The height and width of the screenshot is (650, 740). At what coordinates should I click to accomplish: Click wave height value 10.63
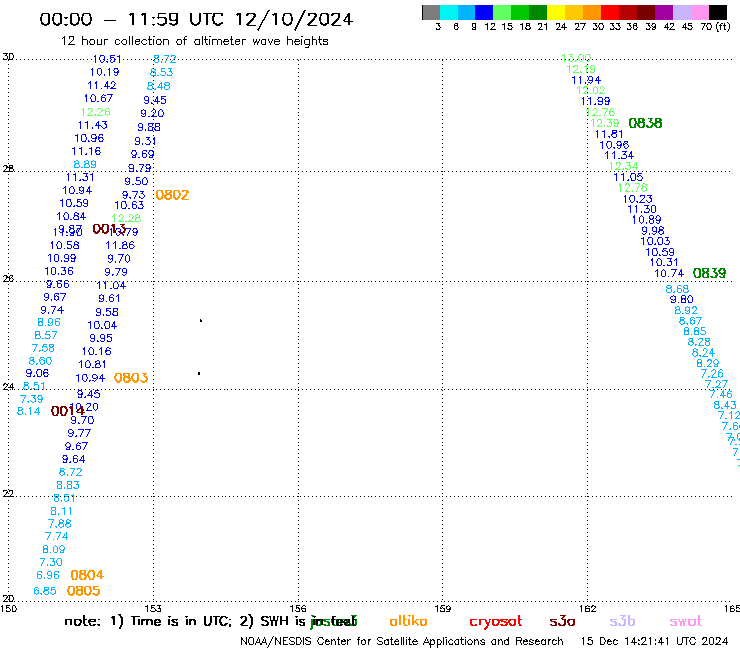pos(129,205)
